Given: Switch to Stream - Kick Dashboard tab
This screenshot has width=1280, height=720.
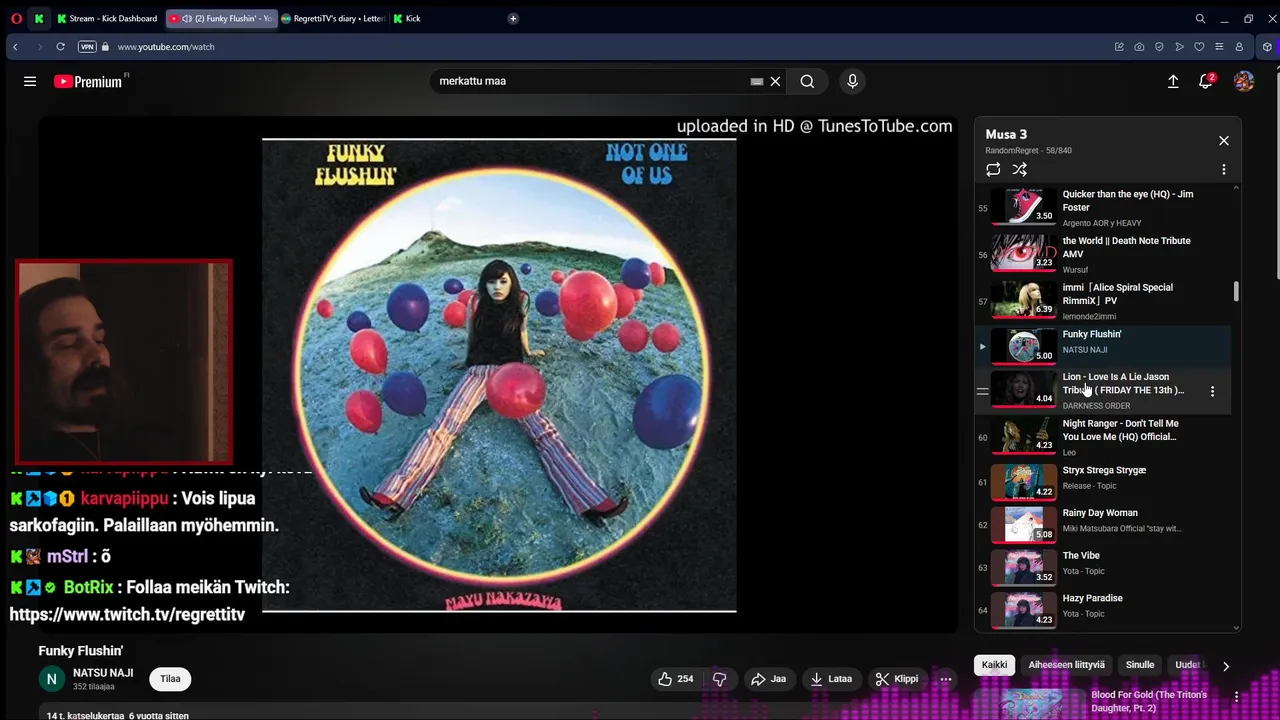Looking at the screenshot, I should 108,18.
